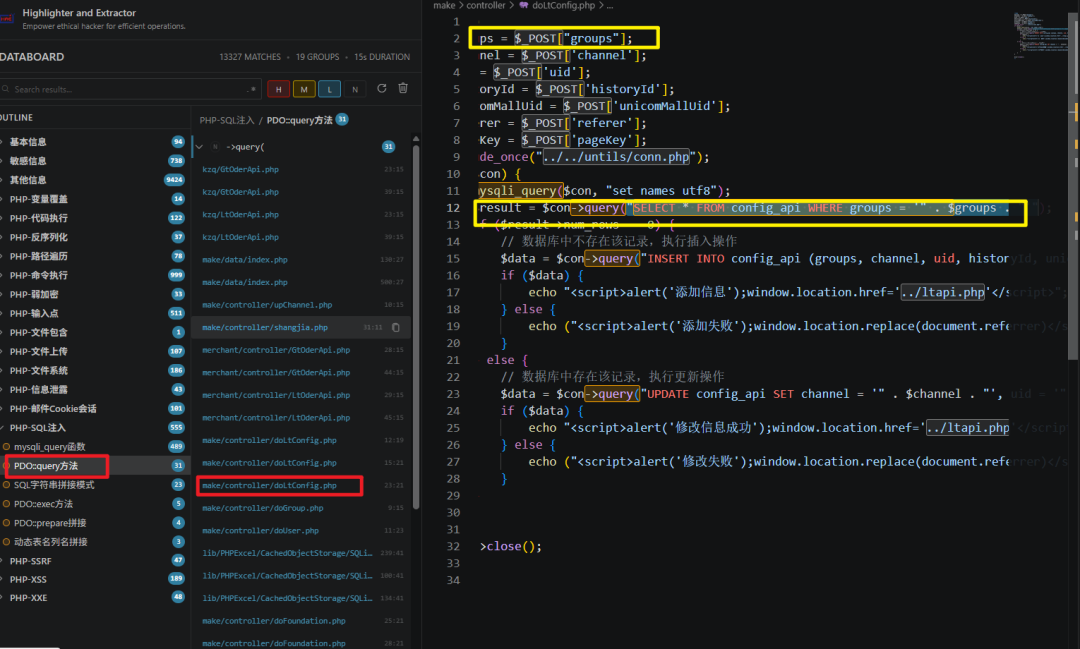Image resolution: width=1080 pixels, height=649 pixels.
Task: Toggle the H high severity filter
Action: coord(278,89)
